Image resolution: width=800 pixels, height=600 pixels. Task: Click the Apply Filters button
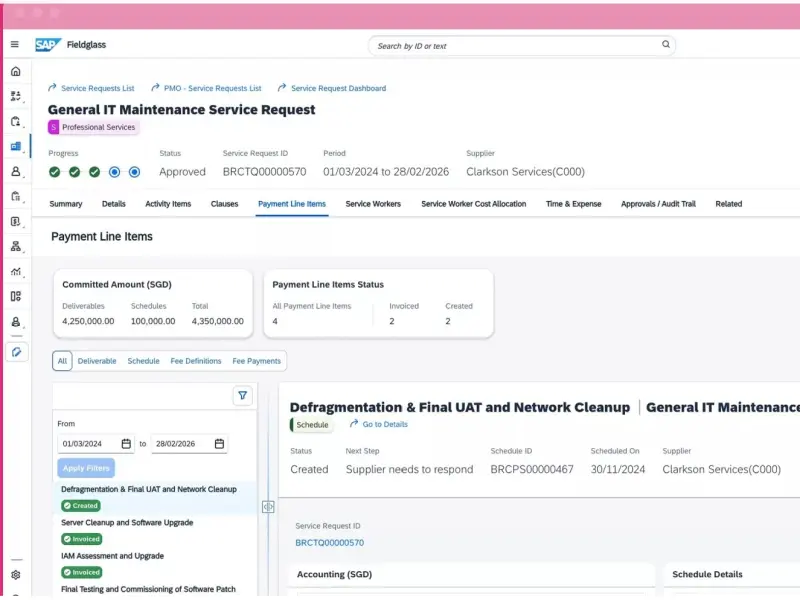coord(86,468)
